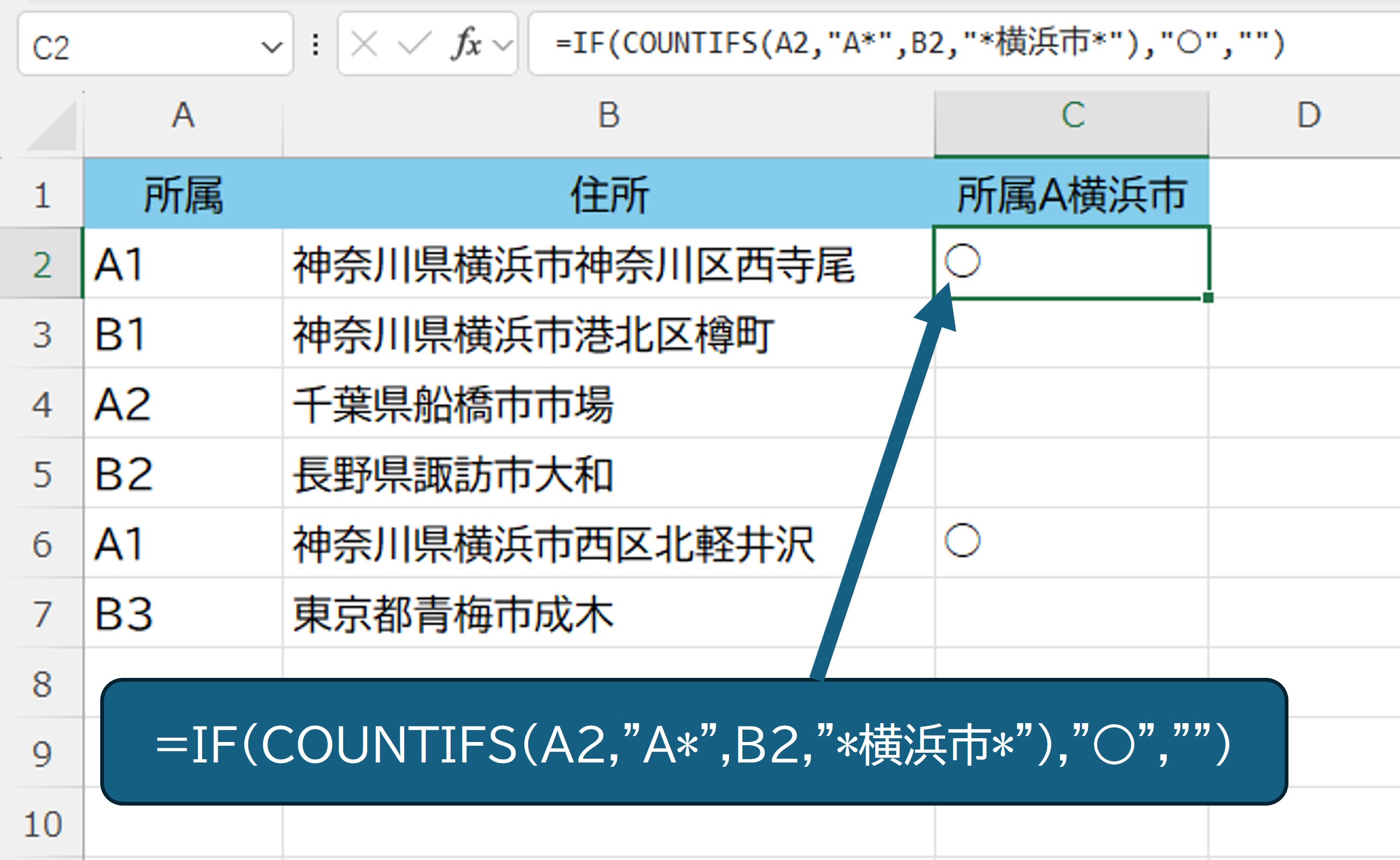Image resolution: width=1400 pixels, height=860 pixels.
Task: Select row 10 header
Action: tap(42, 823)
